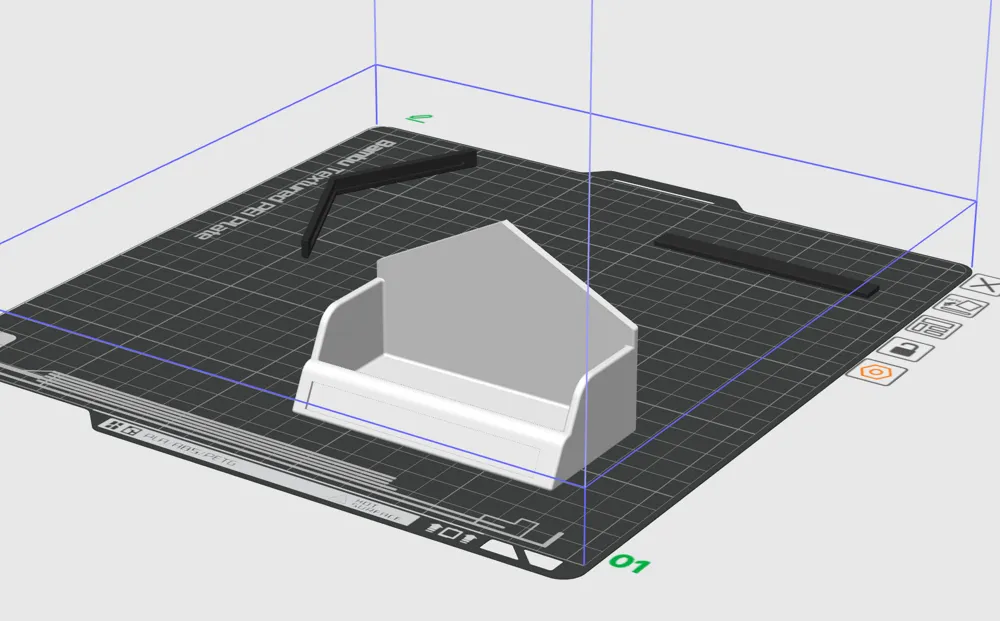
Task: Click the Bambu Textured PEI Plate label
Action: click(295, 189)
